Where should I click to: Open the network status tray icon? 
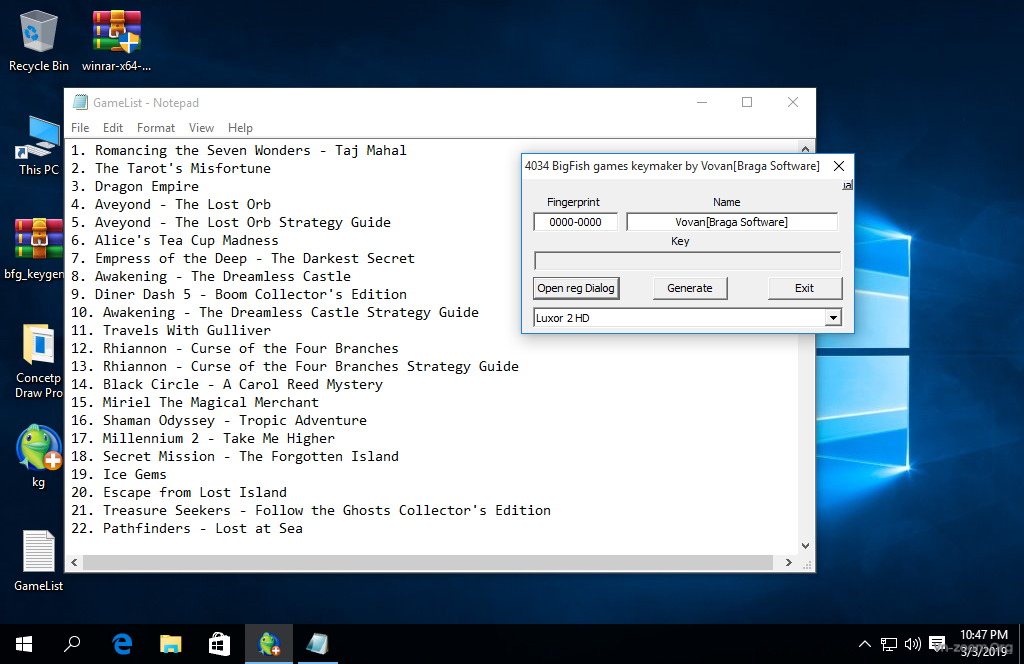tap(889, 644)
